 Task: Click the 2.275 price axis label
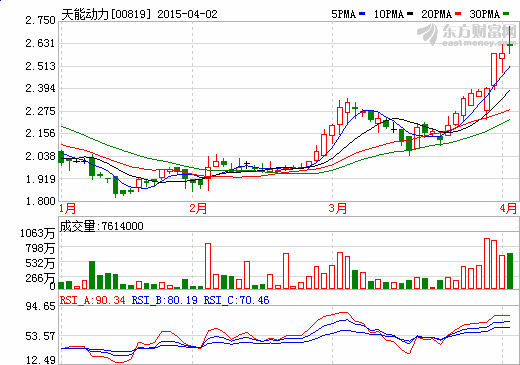(x=40, y=111)
